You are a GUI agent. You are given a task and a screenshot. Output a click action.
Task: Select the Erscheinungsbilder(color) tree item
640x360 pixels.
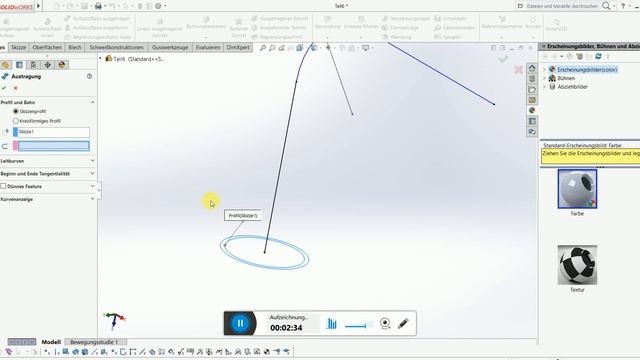(x=587, y=70)
